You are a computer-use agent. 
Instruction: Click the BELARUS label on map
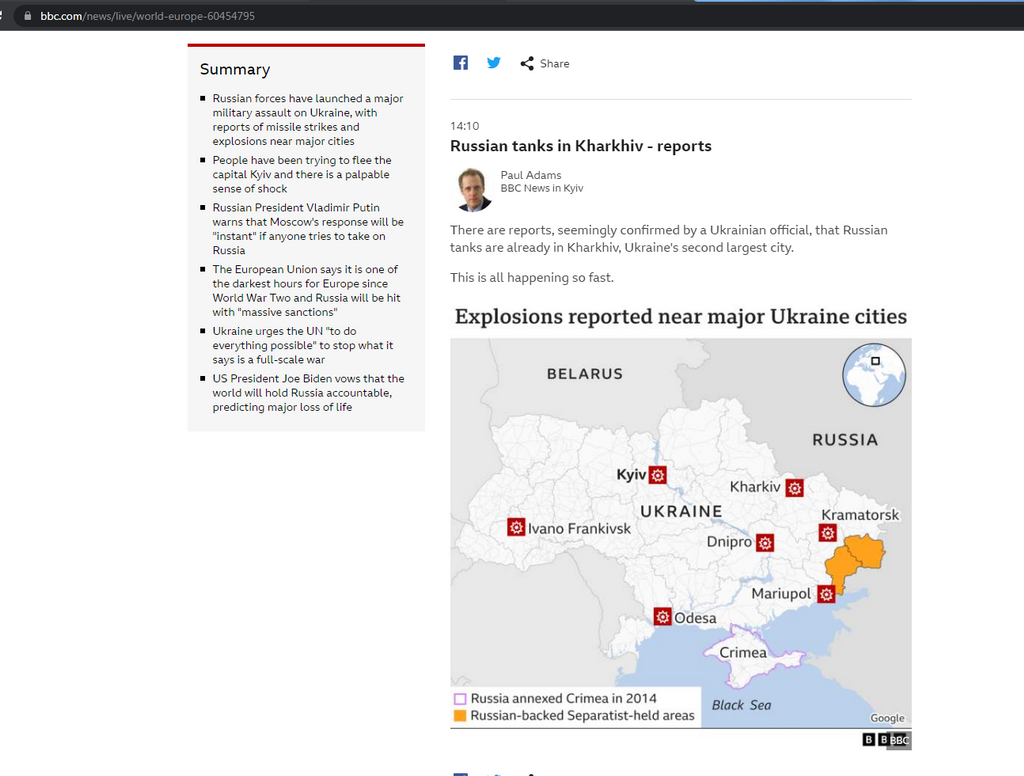585,374
